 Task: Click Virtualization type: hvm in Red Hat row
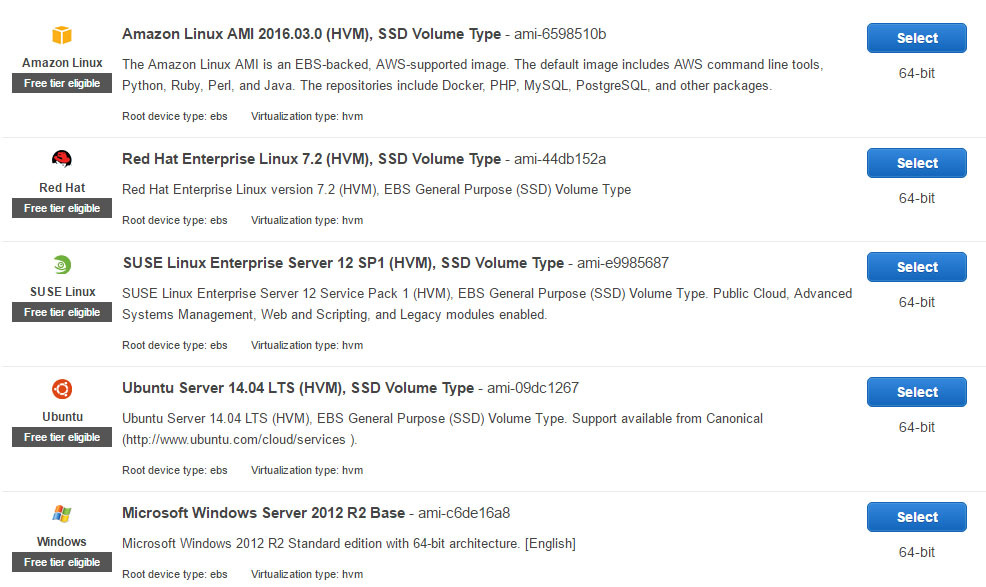tap(307, 220)
